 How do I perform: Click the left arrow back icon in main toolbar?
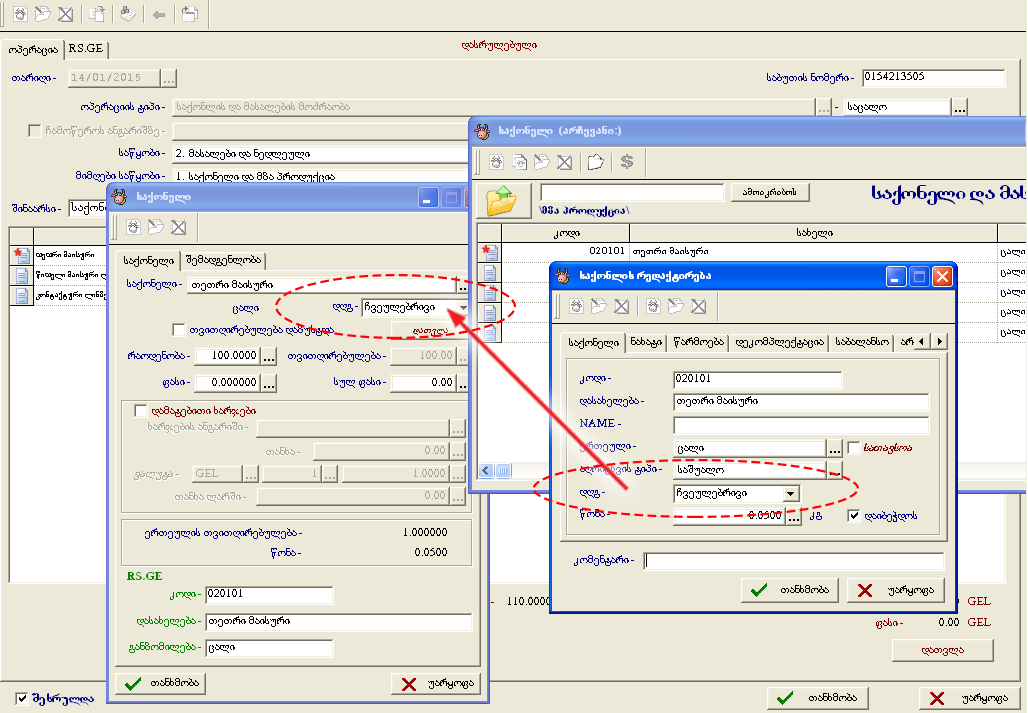click(159, 14)
